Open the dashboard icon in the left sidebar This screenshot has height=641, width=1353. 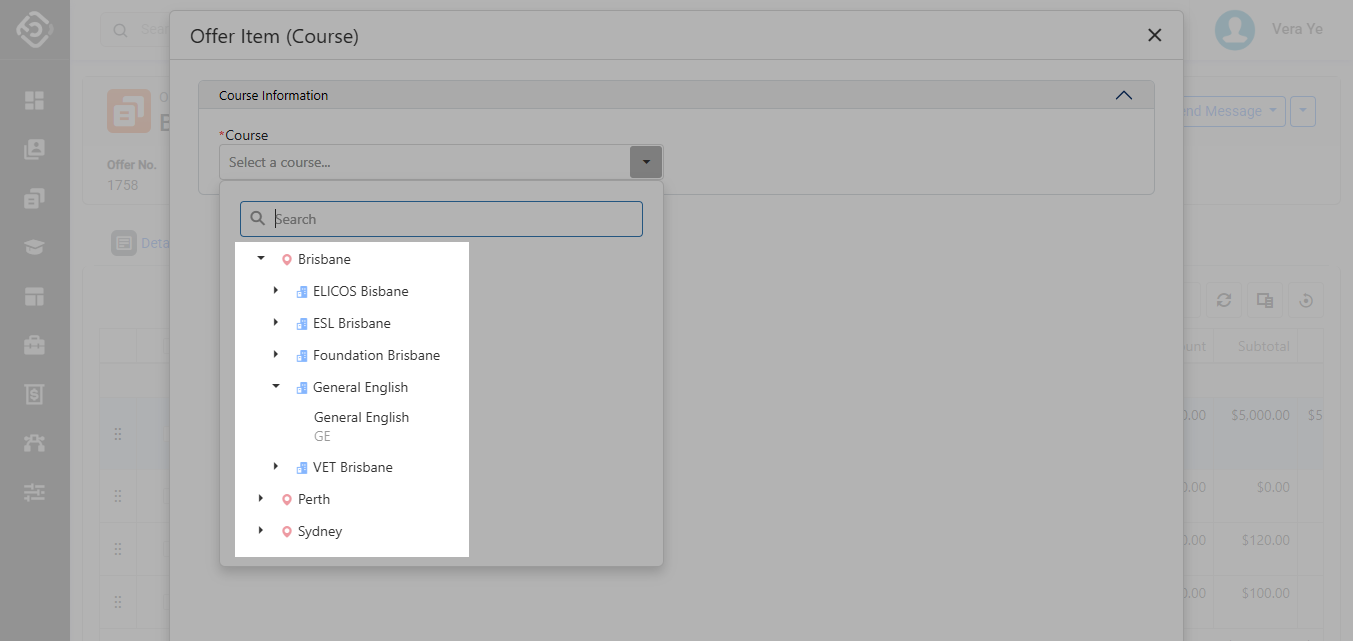pyautogui.click(x=35, y=100)
